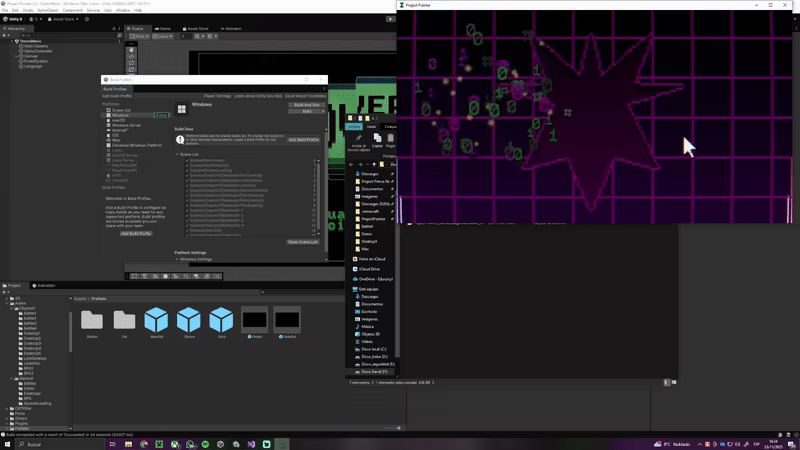800x450 pixels.
Task: Select the Hand tool in Scene view
Action: (x=132, y=50)
